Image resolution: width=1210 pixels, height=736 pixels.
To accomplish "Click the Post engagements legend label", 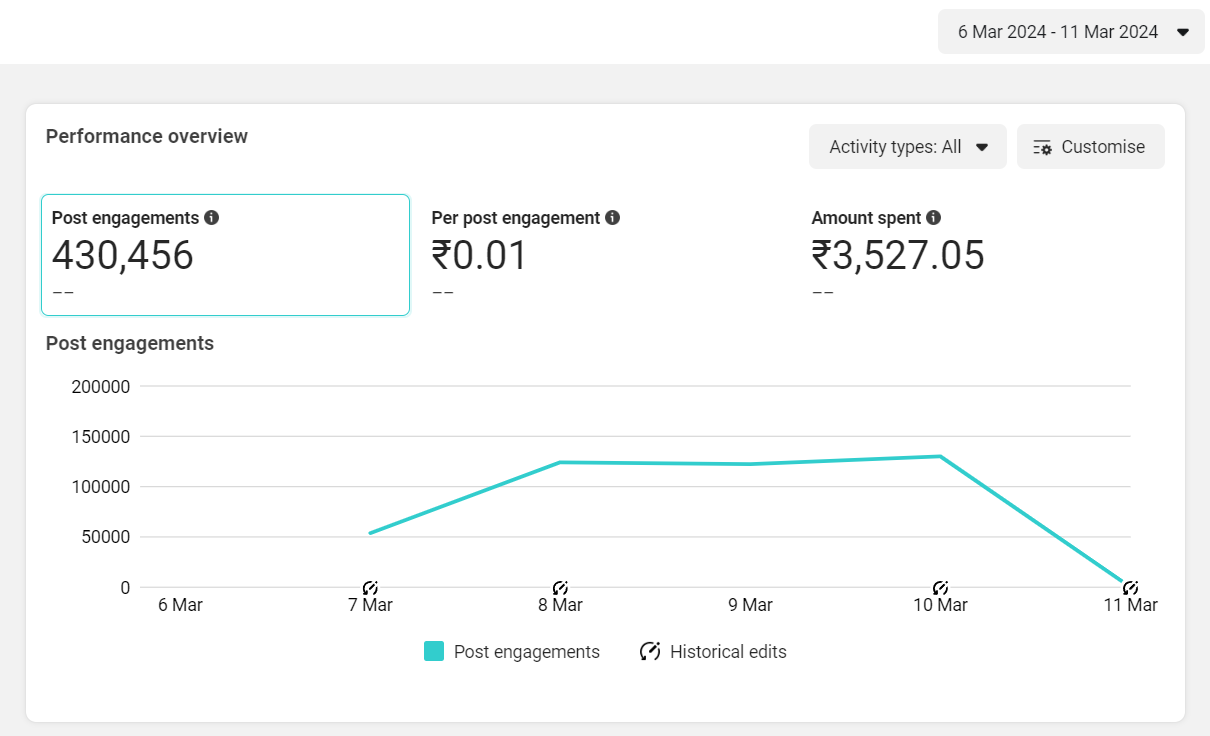I will [x=526, y=652].
